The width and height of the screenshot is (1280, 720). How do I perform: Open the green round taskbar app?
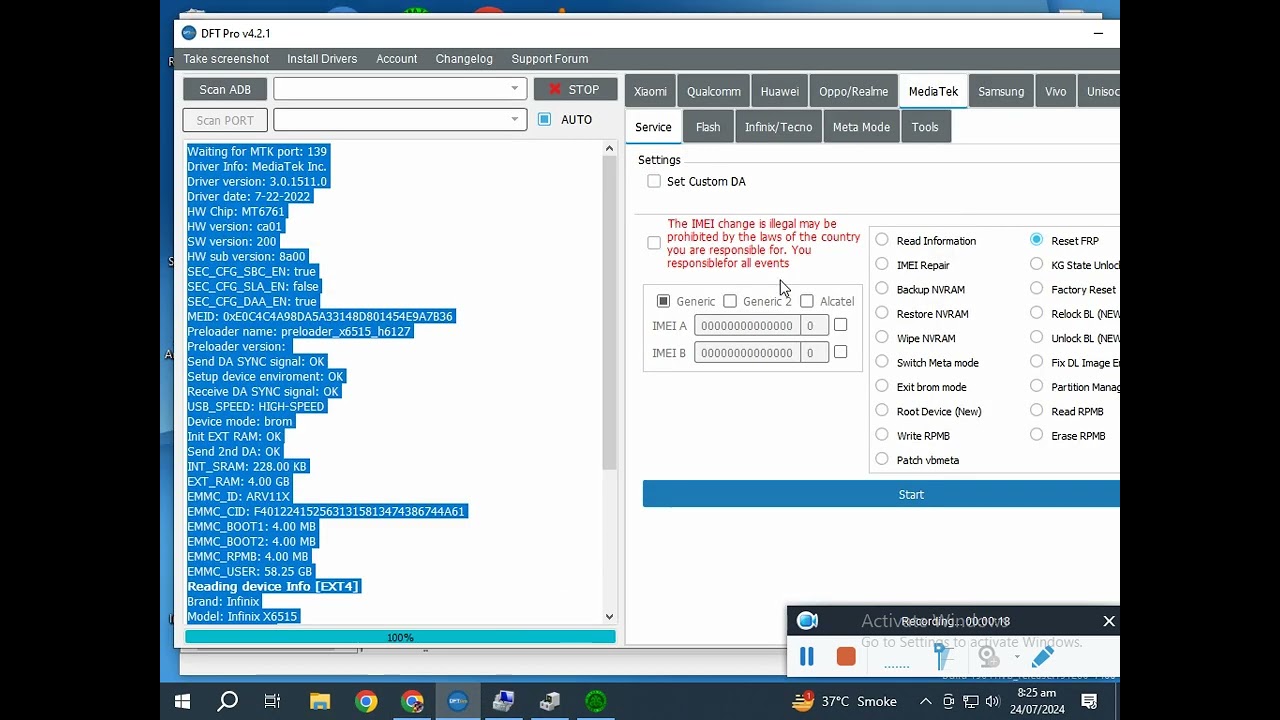595,701
